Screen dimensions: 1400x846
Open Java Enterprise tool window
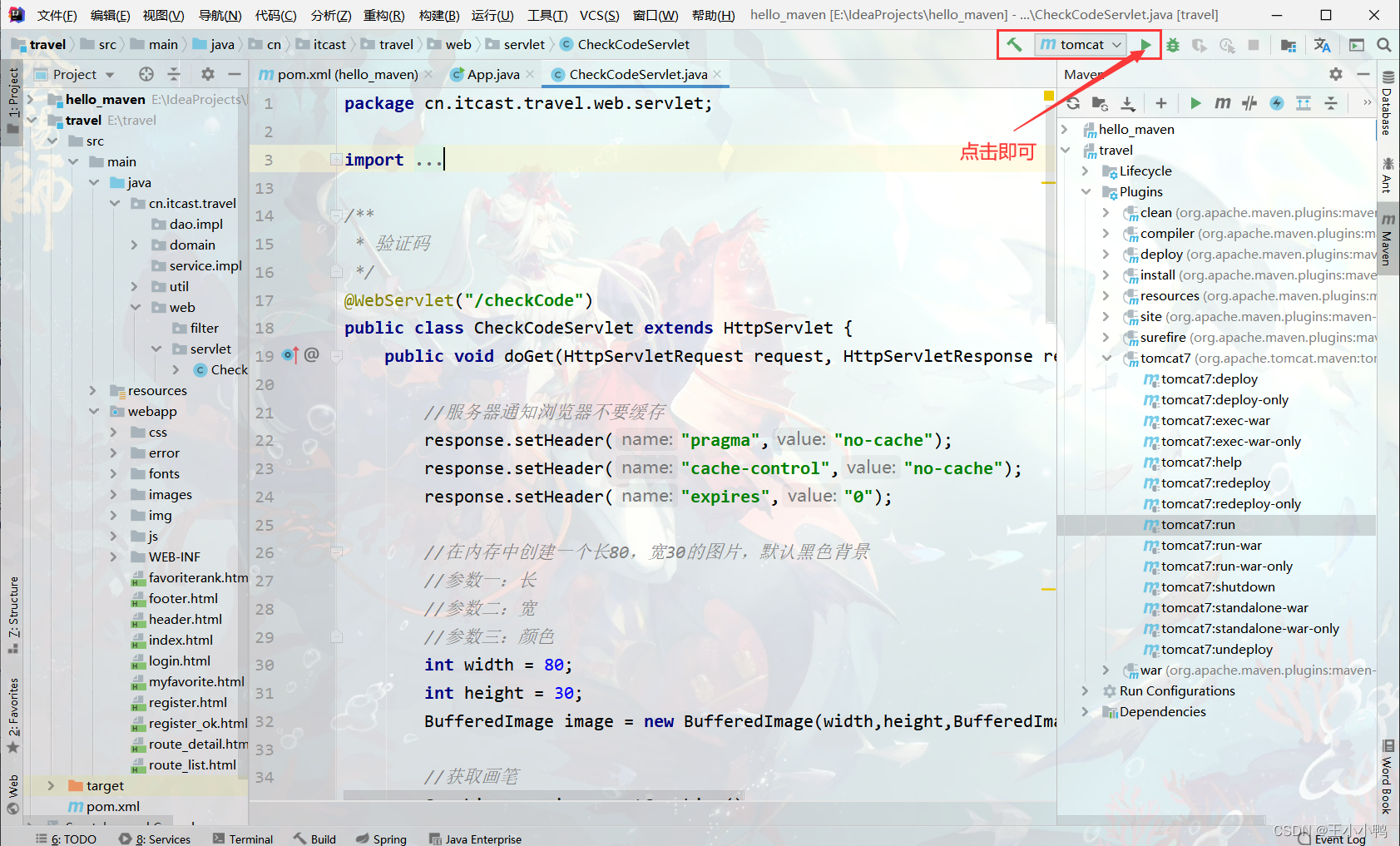click(475, 839)
